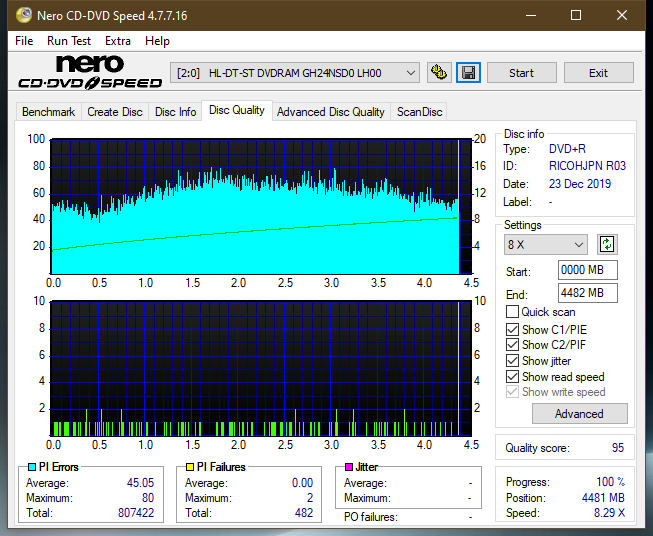Click the Position value 4481 MB
This screenshot has height=536, width=653.
coord(603,498)
